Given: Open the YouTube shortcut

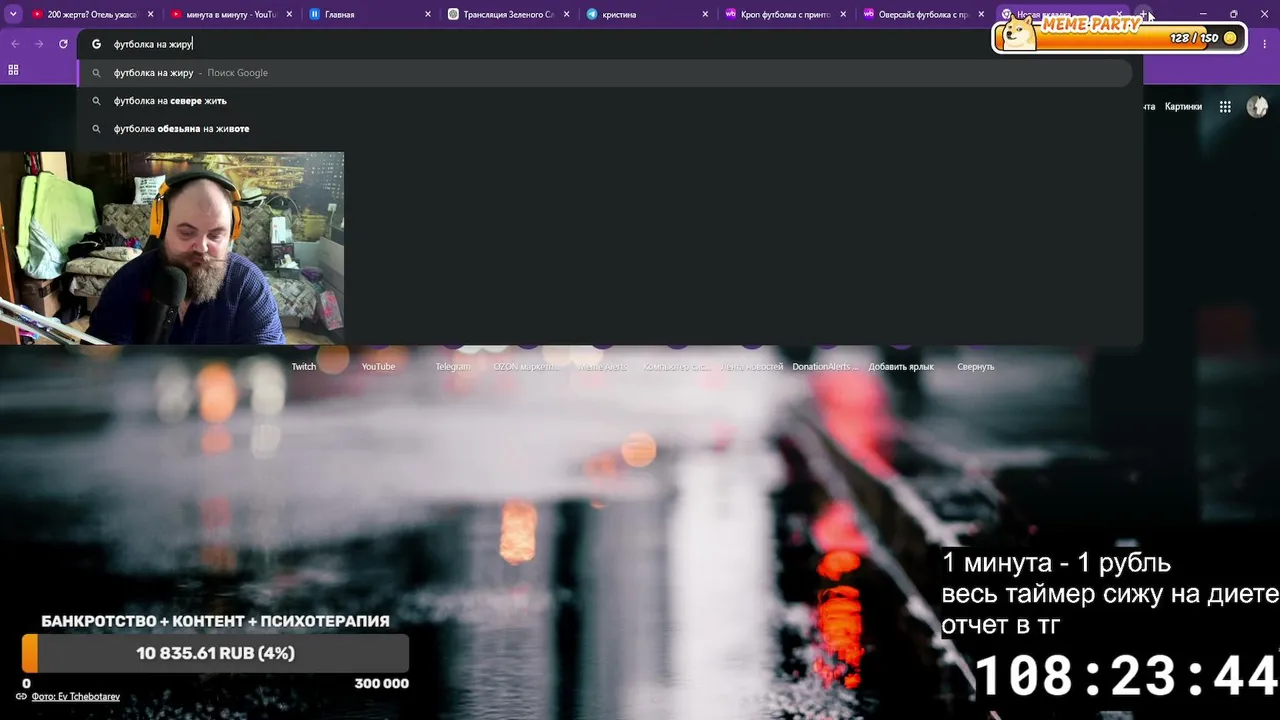Looking at the screenshot, I should 378,366.
